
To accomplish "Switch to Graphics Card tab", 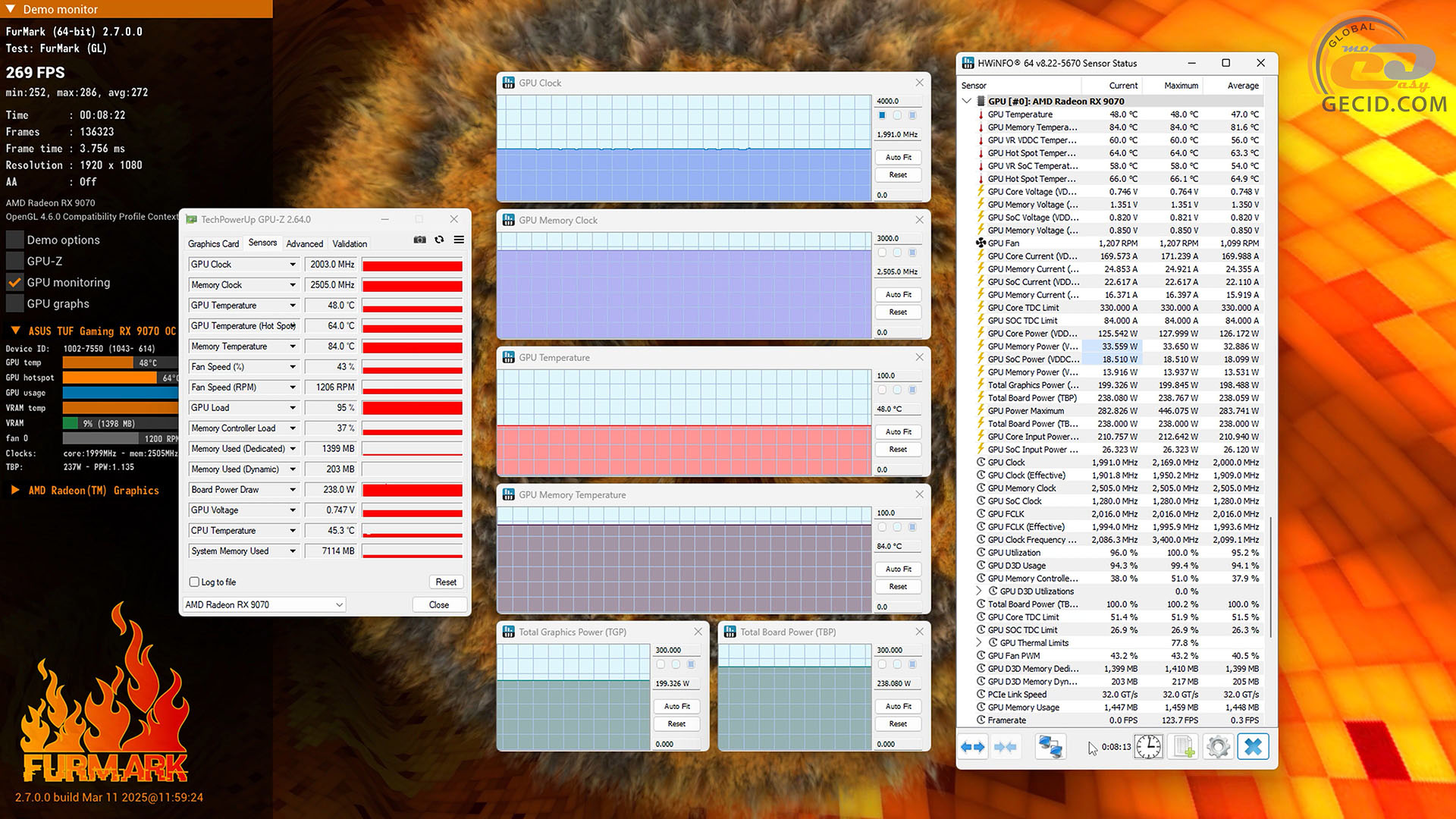I will 213,244.
